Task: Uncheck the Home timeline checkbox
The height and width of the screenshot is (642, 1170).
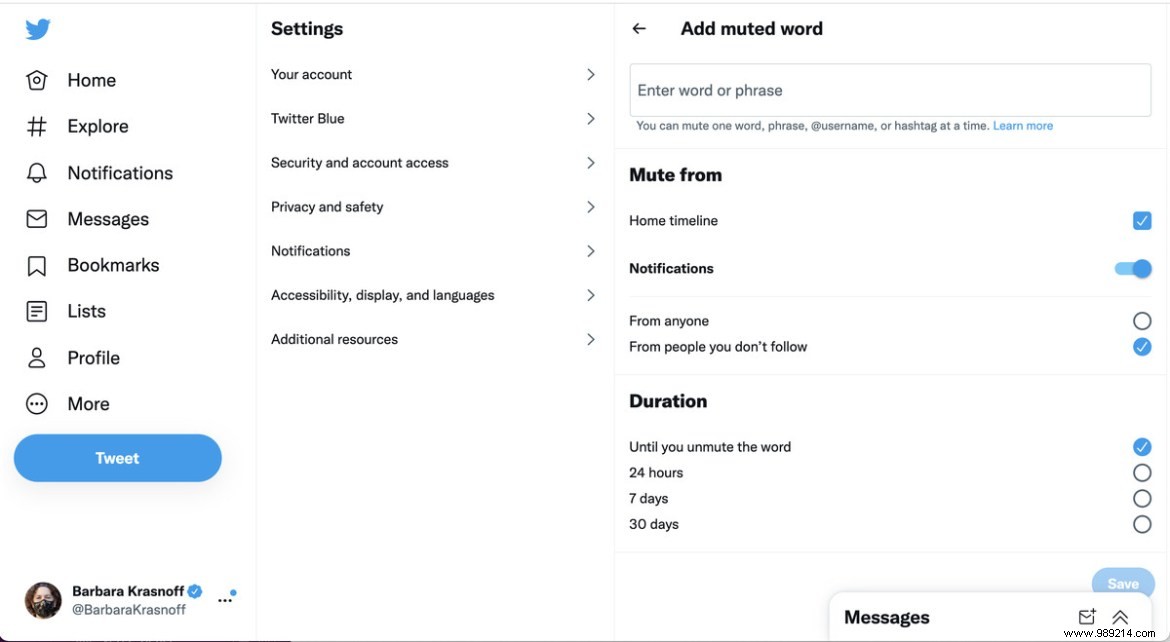Action: tap(1142, 221)
